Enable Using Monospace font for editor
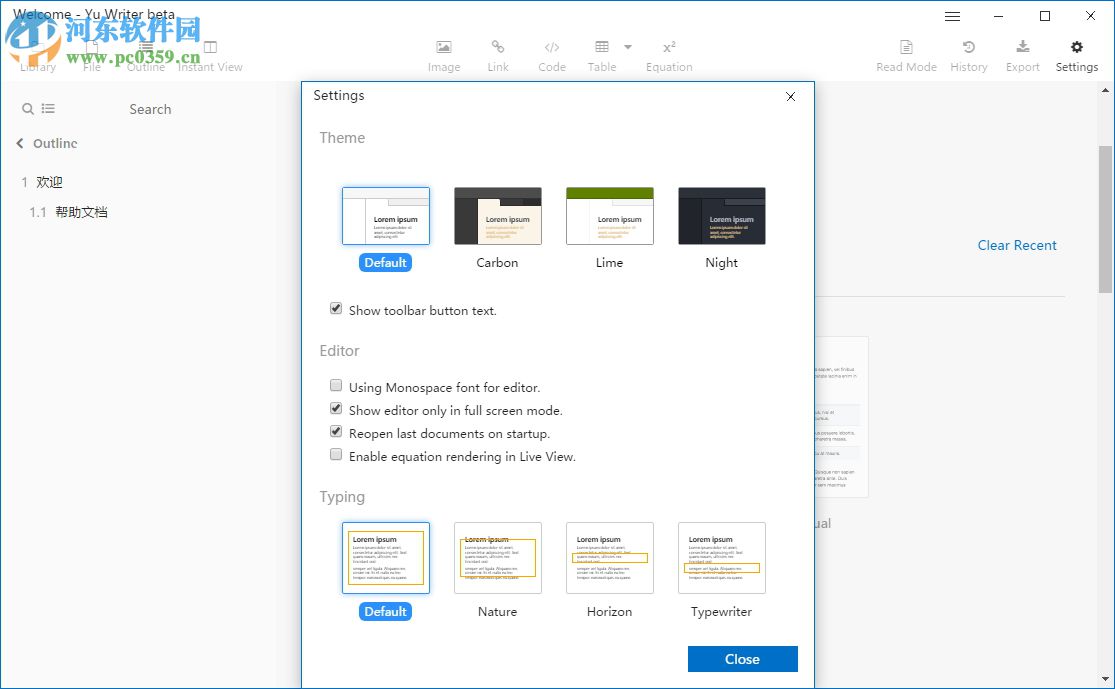 click(x=336, y=385)
